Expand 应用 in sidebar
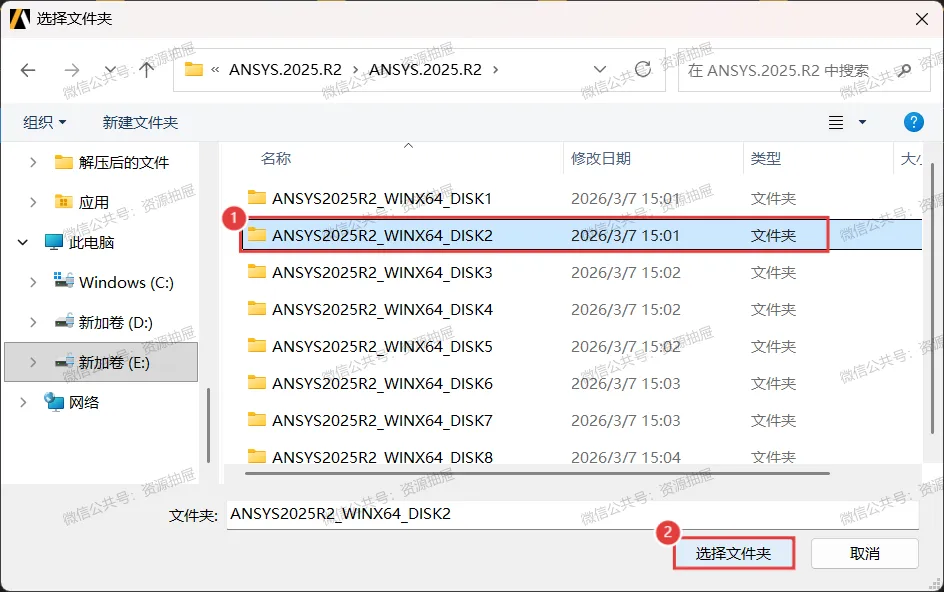Image resolution: width=944 pixels, height=592 pixels. (x=33, y=202)
